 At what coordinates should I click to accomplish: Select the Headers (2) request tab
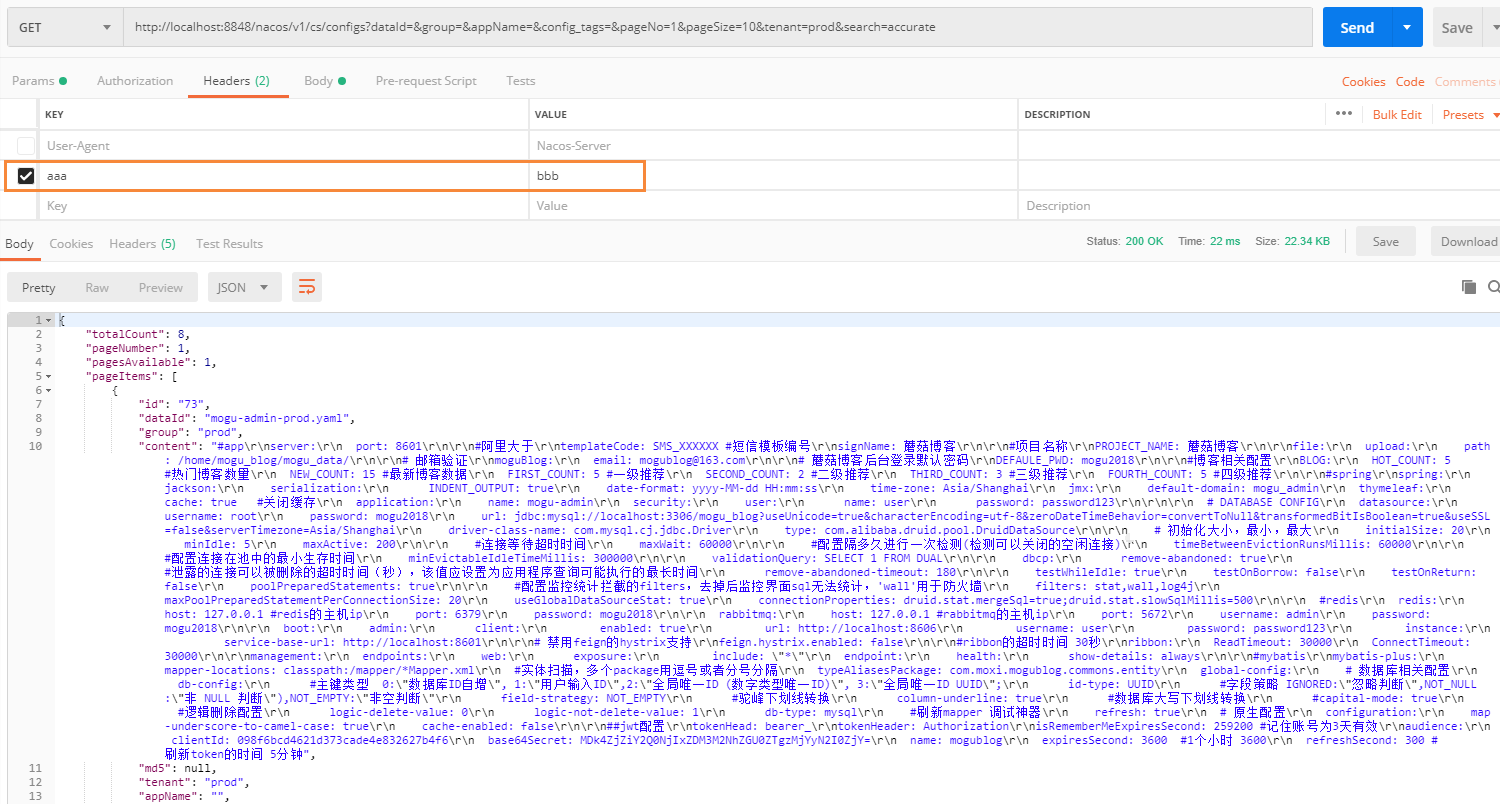point(236,81)
